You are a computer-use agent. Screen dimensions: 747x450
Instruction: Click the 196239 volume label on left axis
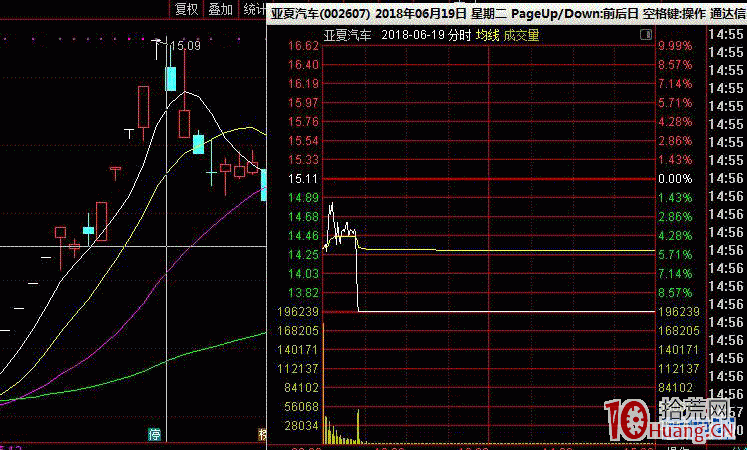(298, 311)
